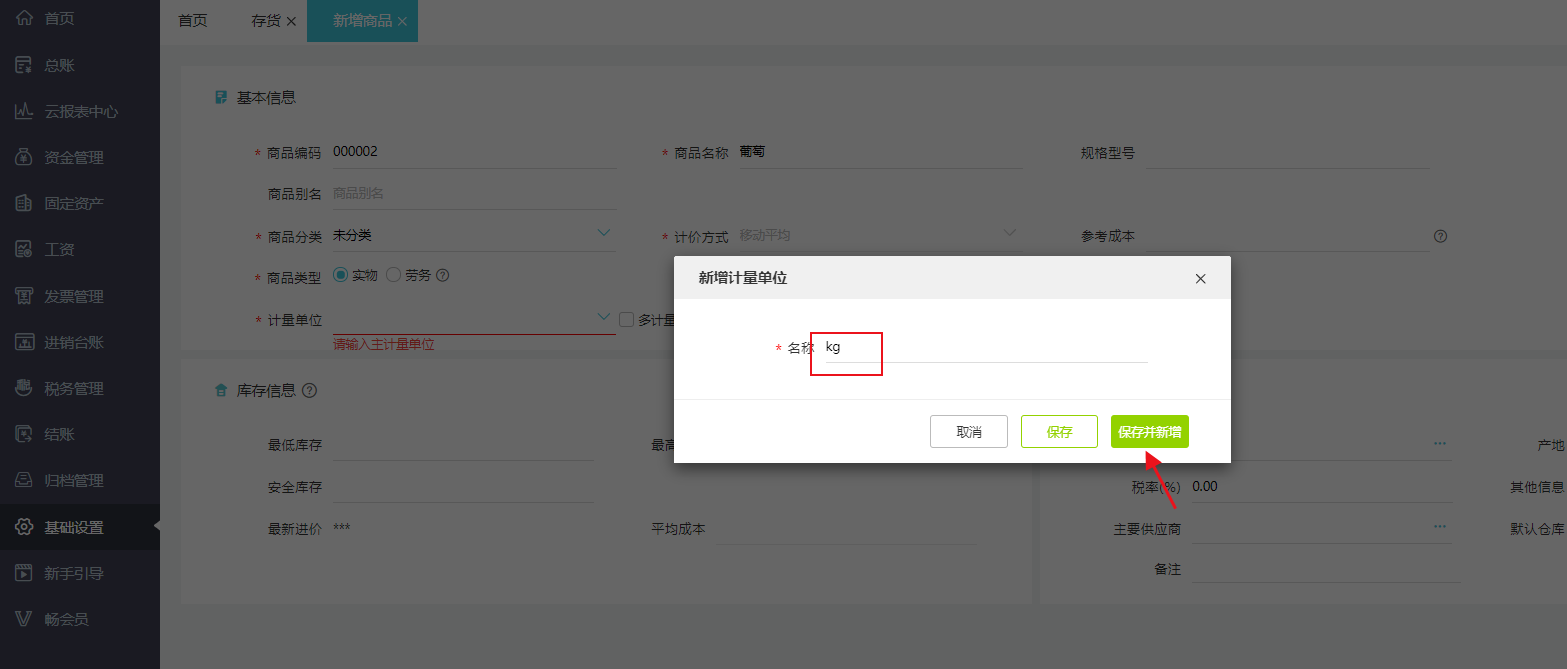This screenshot has width=1567, height=669.
Task: Click the 发票管理 invoice icon
Action: pyautogui.click(x=25, y=296)
